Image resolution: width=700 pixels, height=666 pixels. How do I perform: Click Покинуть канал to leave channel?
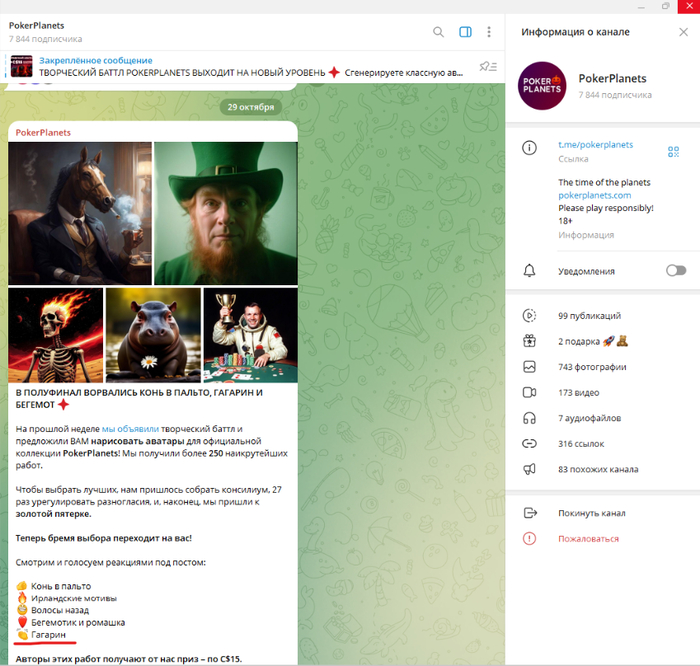point(591,513)
